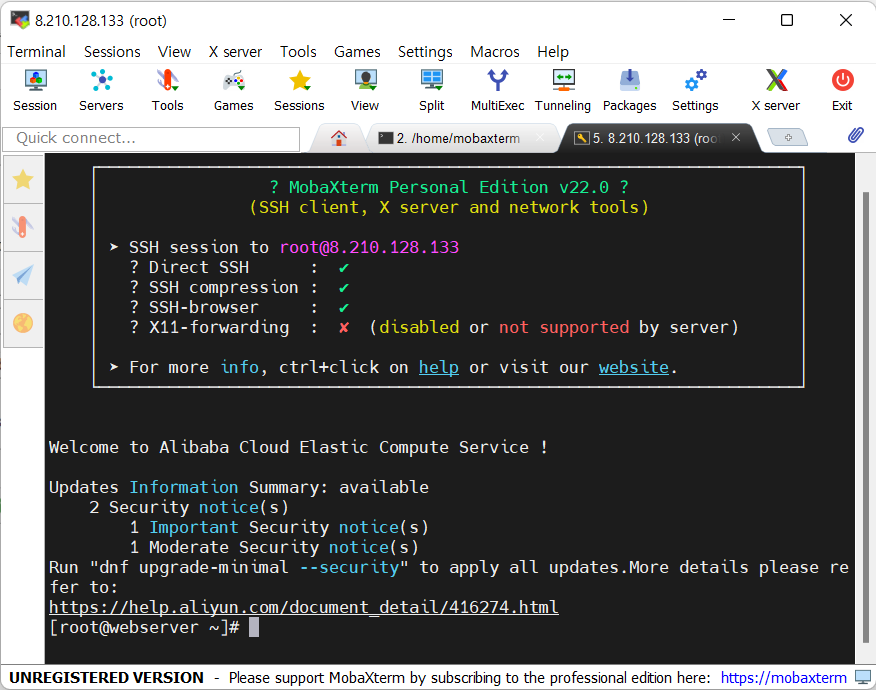Open the Sessions menu
876x690 pixels.
[x=112, y=52]
